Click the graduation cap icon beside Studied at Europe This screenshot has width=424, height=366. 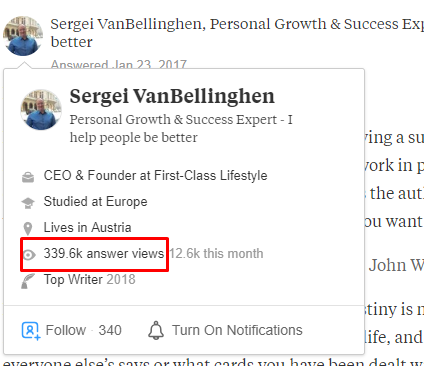28,202
